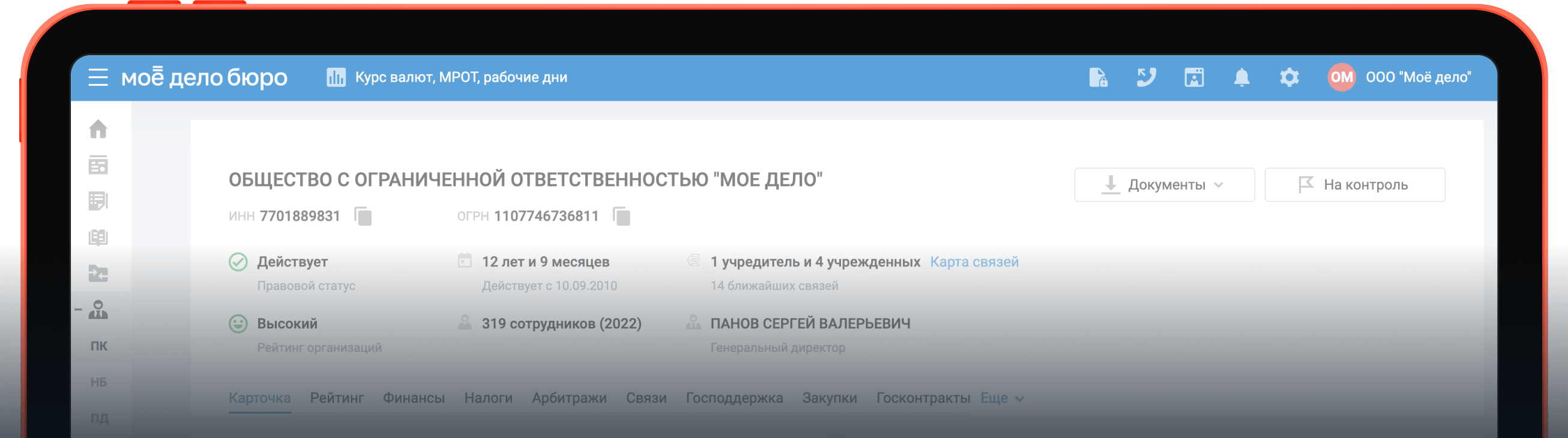Open the locked document icon in header

[1097, 77]
